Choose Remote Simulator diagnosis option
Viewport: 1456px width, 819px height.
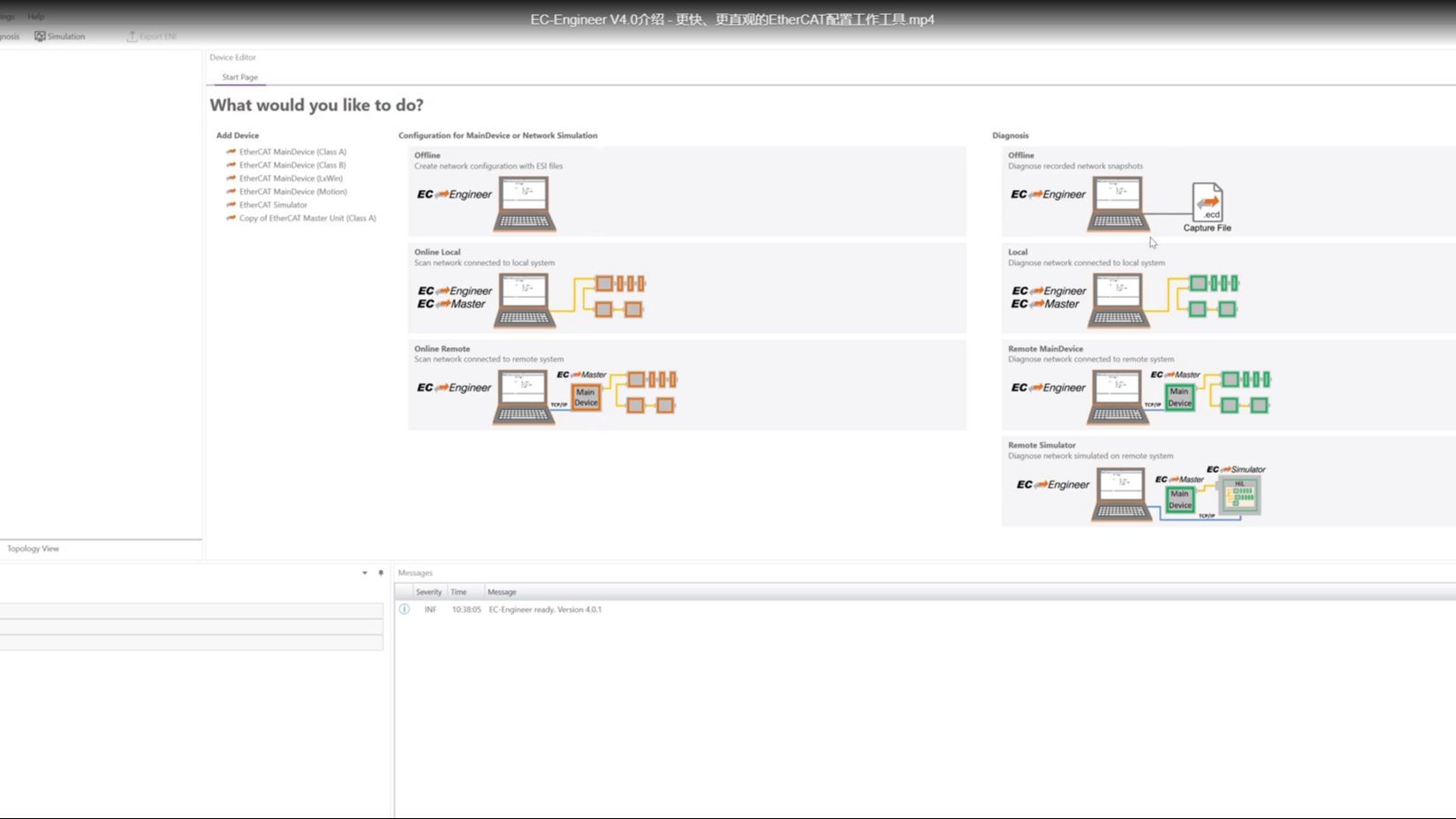coord(1228,482)
